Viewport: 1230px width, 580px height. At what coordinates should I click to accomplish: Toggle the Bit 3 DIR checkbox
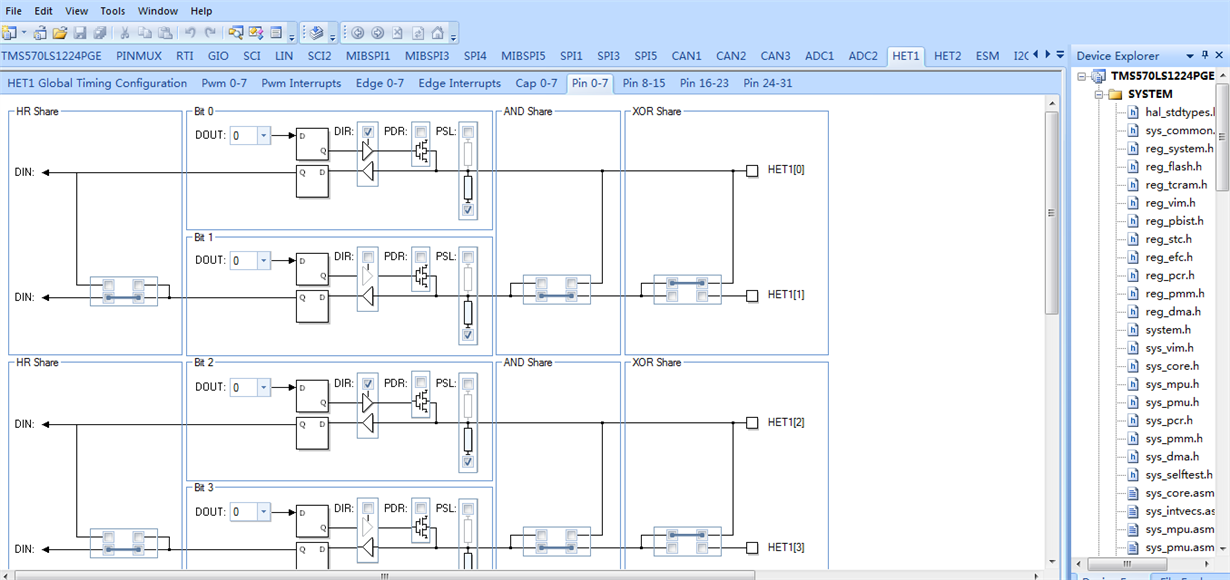(x=368, y=508)
